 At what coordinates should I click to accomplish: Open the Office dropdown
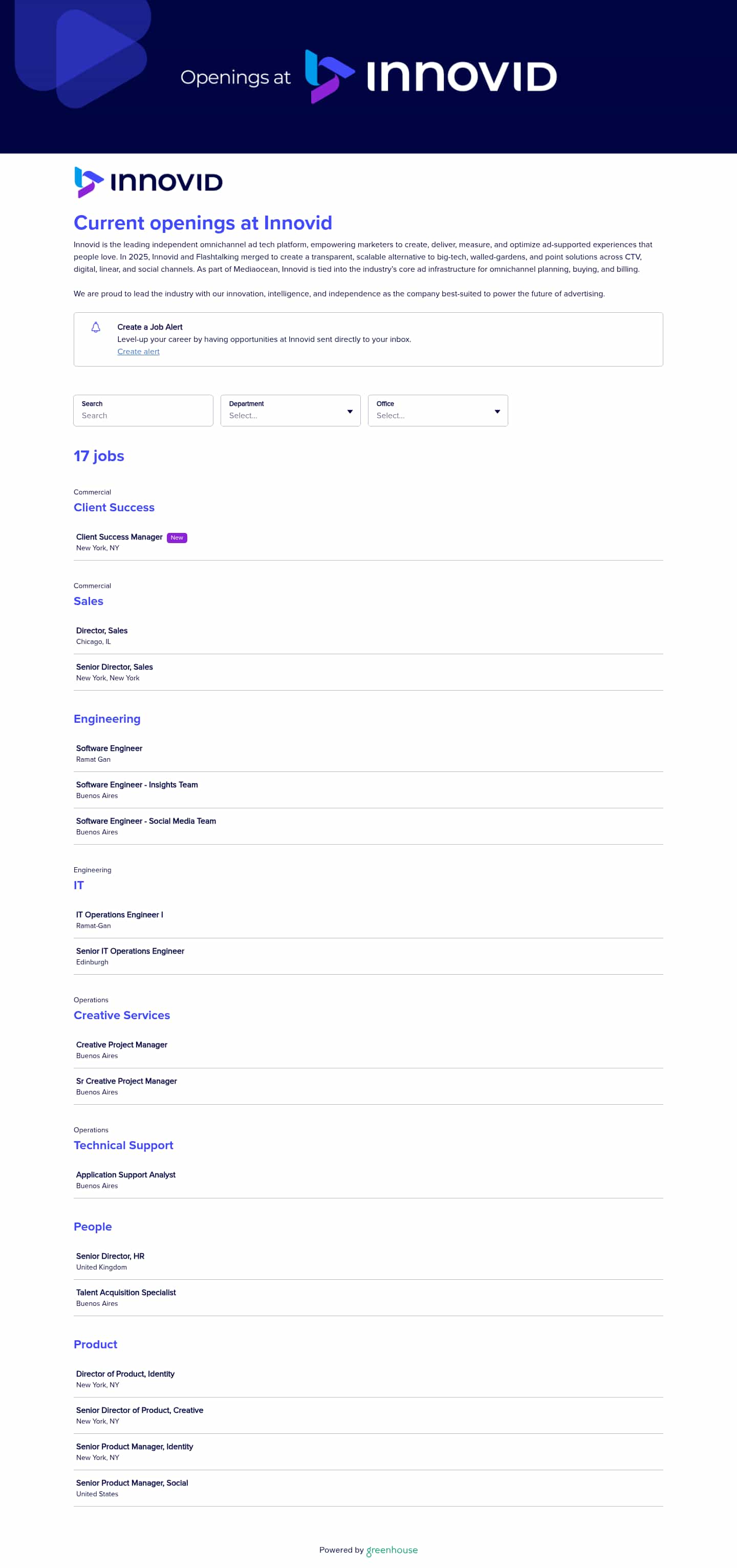pyautogui.click(x=438, y=410)
